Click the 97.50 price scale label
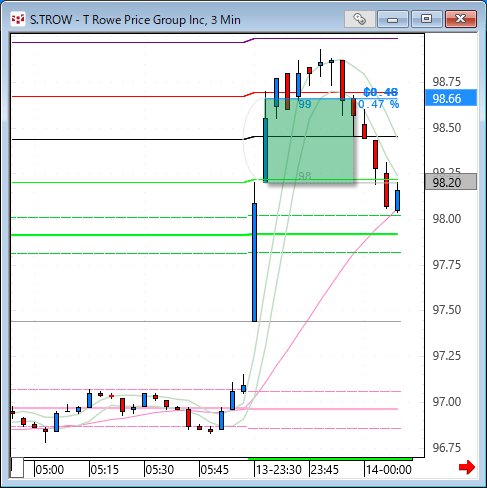The height and width of the screenshot is (488, 487). click(x=447, y=310)
